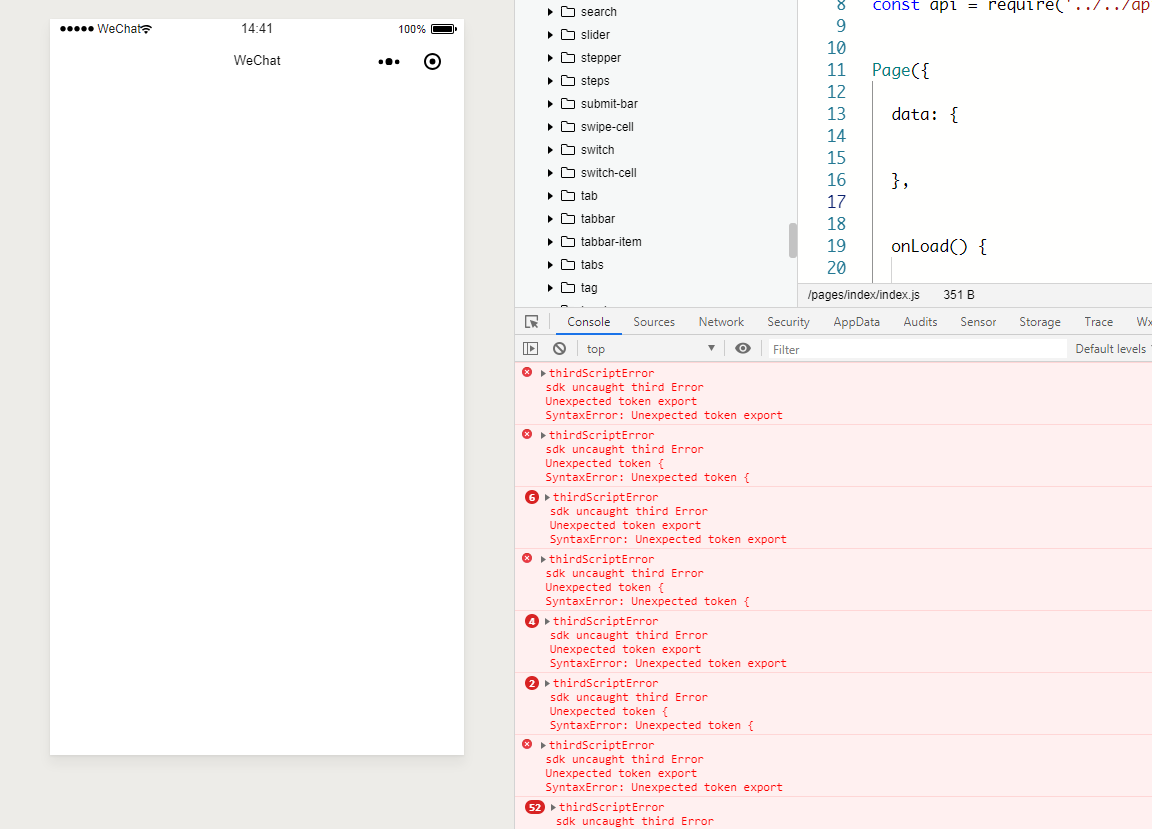Select the tabs folder icon
This screenshot has width=1152, height=829.
click(568, 264)
